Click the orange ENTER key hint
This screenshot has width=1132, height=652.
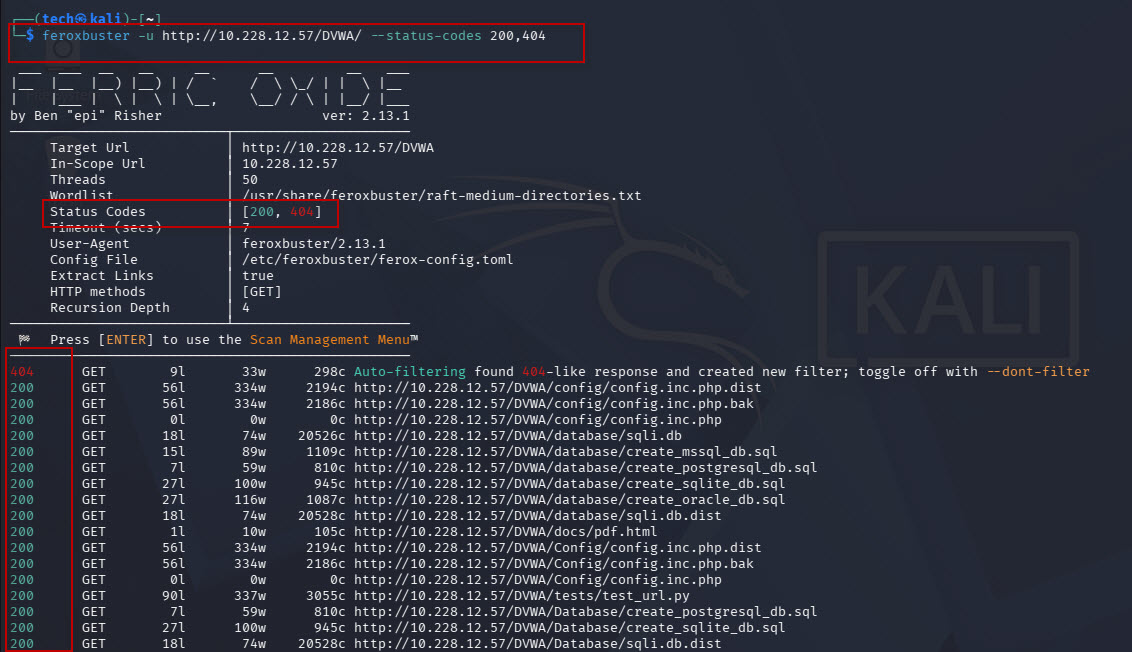(x=126, y=339)
